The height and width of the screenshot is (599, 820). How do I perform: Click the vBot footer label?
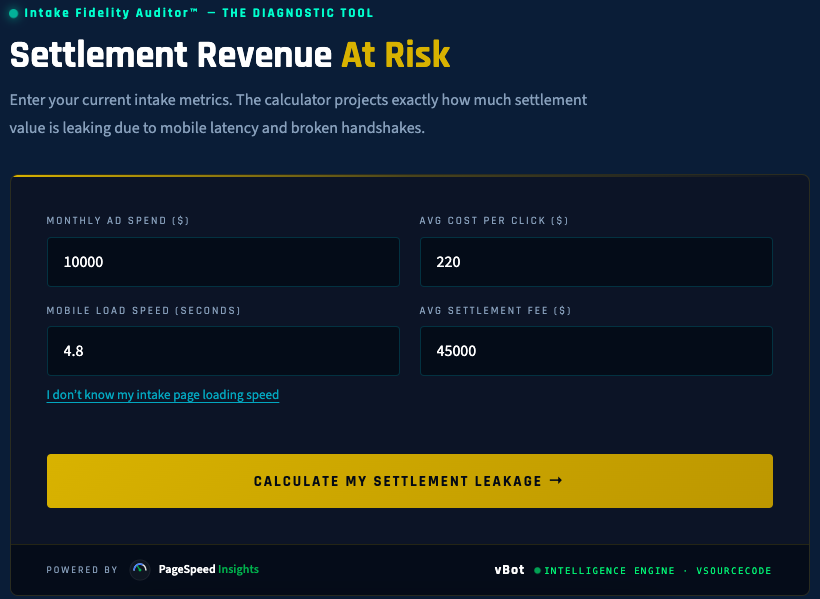(x=509, y=570)
